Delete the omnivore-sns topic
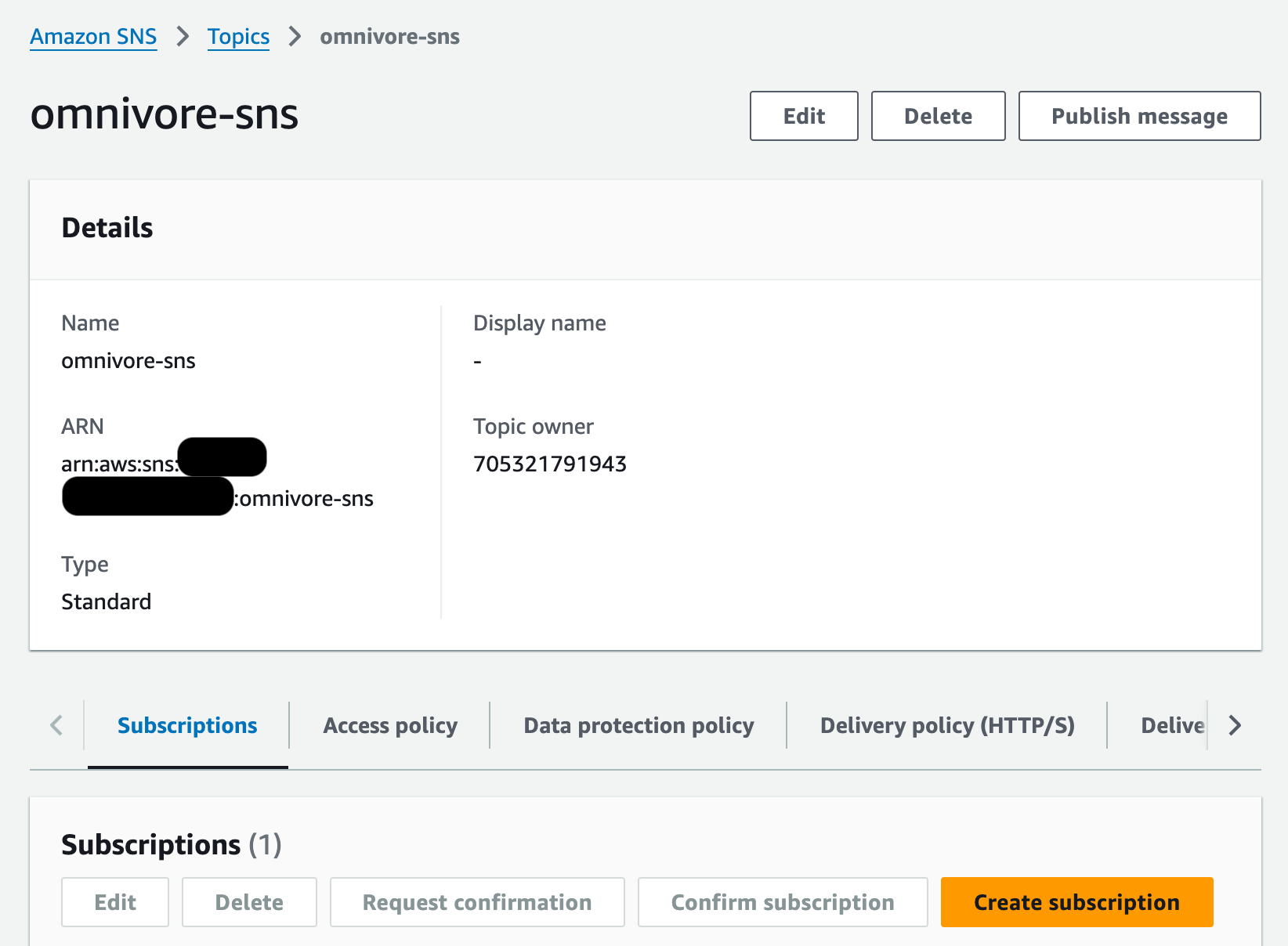Screen dimensions: 1288x946 click(937, 116)
